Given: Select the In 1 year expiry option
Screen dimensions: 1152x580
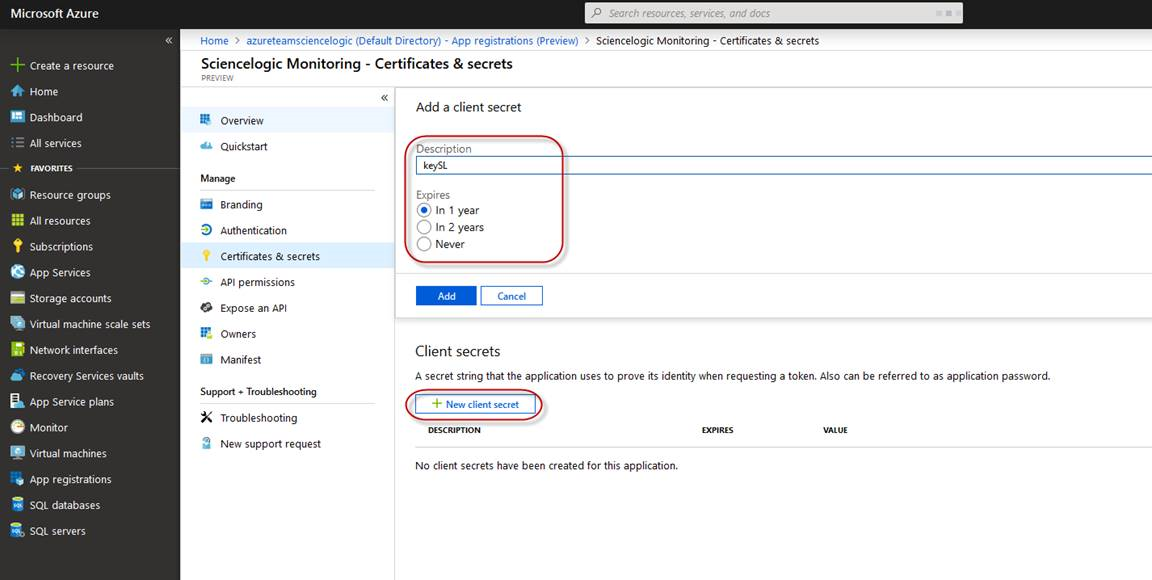Looking at the screenshot, I should [425, 211].
